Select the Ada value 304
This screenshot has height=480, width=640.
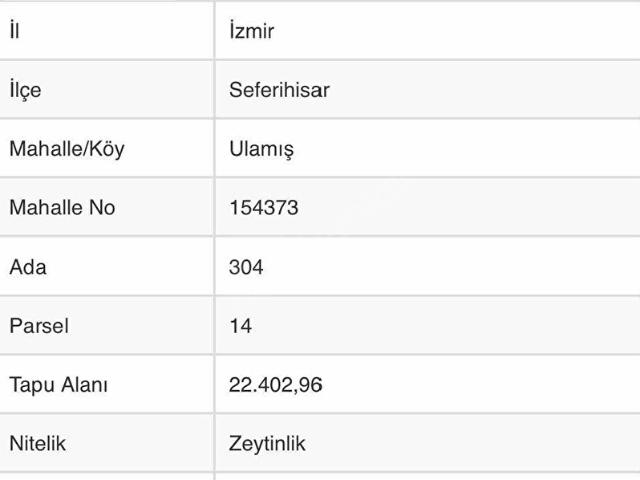click(246, 267)
